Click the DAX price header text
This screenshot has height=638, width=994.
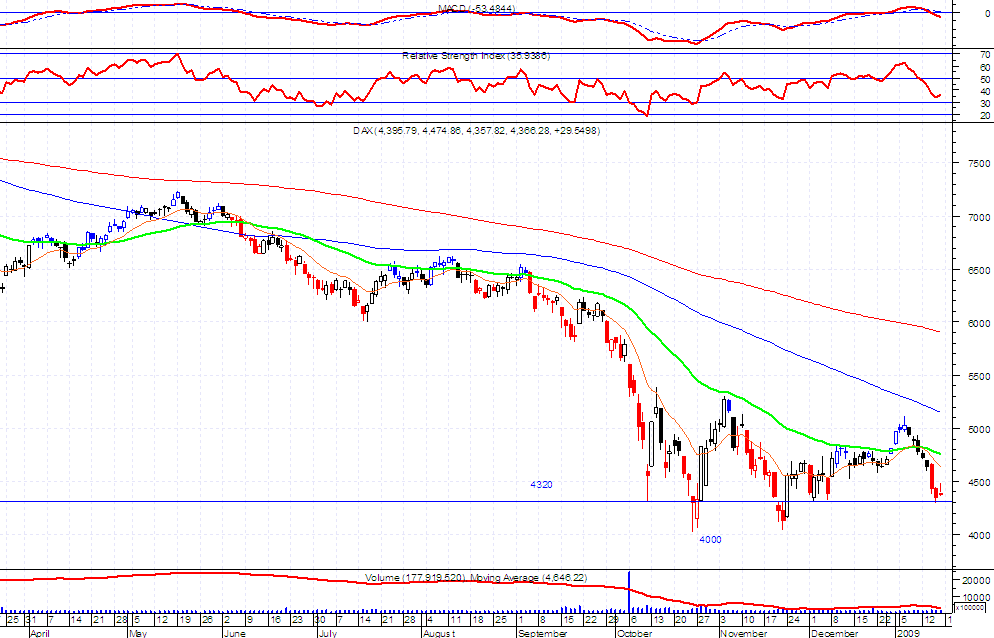click(477, 131)
